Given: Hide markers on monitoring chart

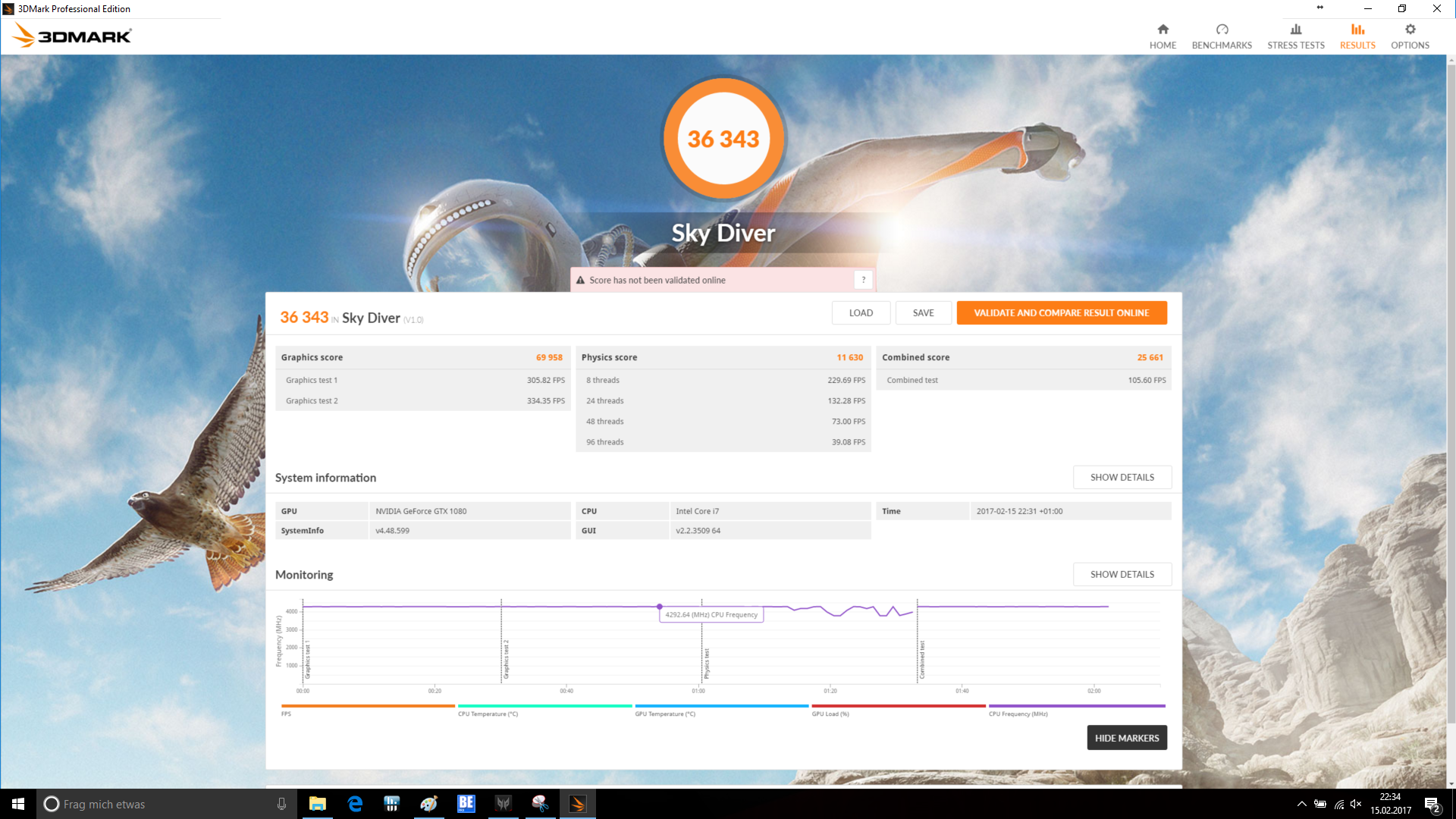Looking at the screenshot, I should (x=1126, y=738).
